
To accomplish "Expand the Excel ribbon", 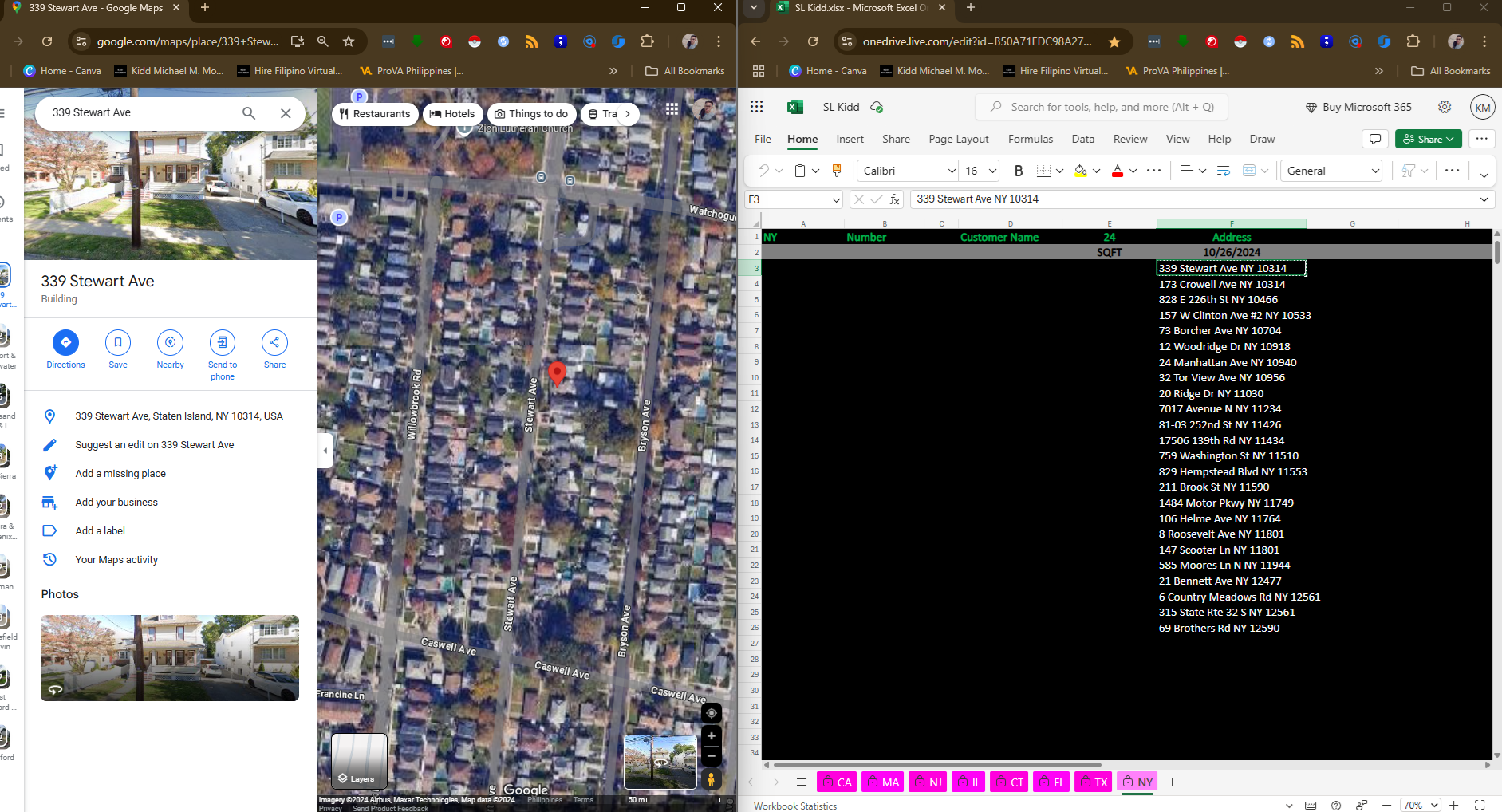I will tap(1484, 175).
